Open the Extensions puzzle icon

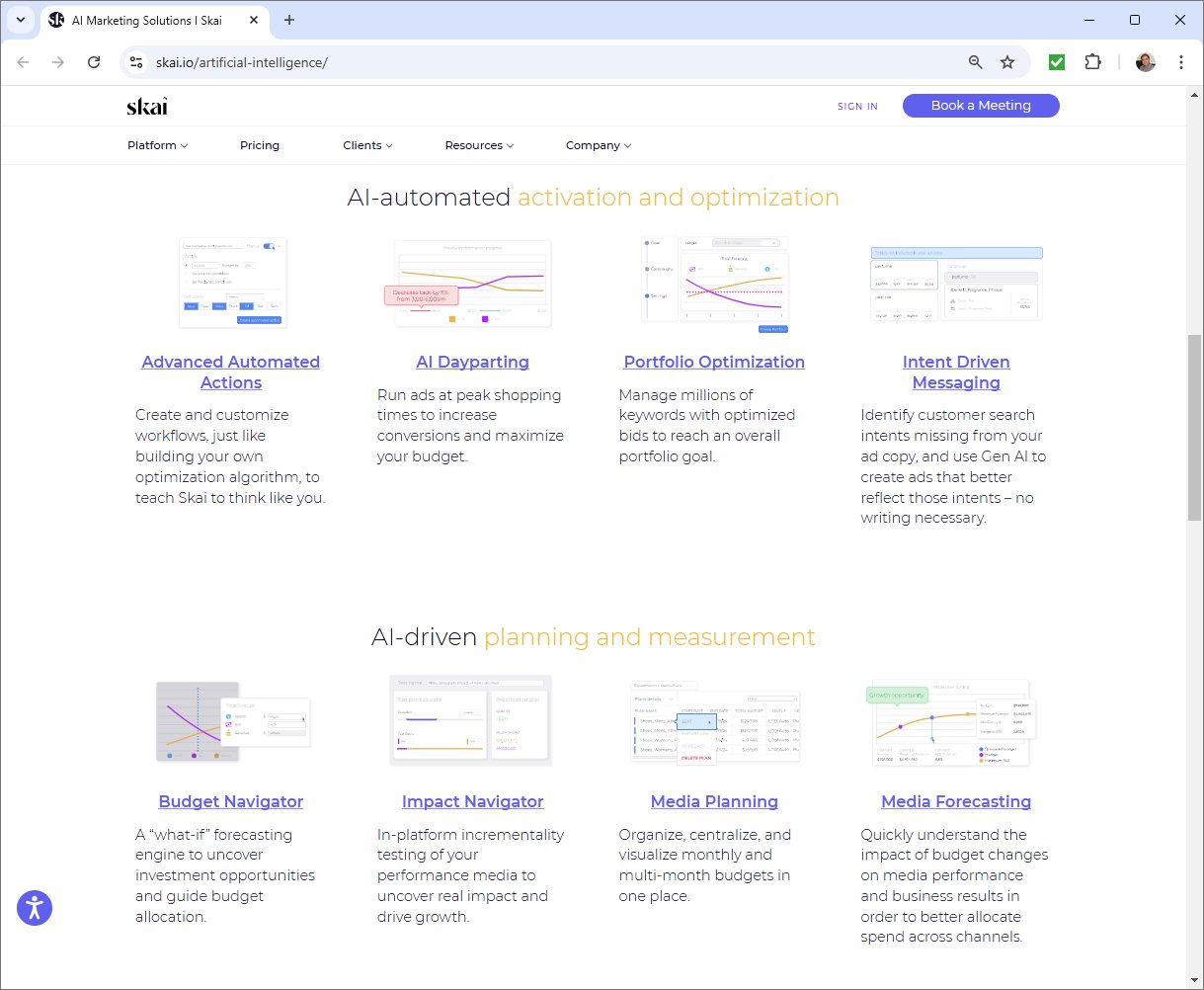(x=1092, y=62)
